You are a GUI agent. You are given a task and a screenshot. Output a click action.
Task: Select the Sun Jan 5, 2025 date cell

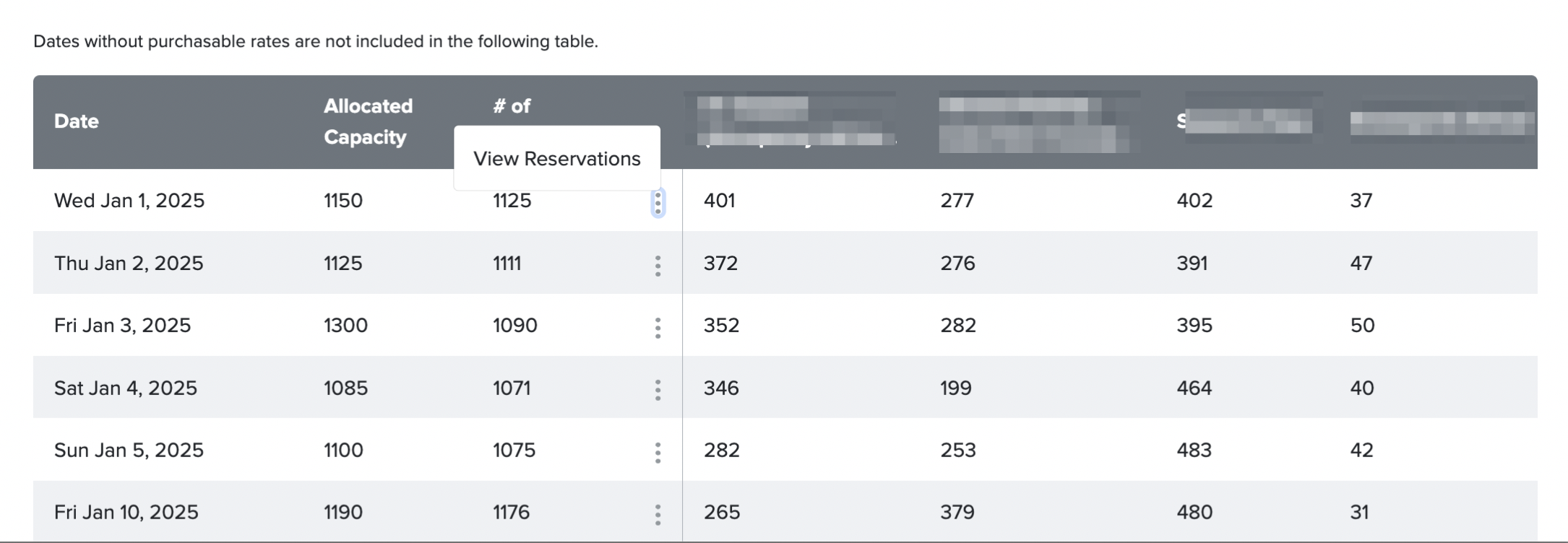pos(129,451)
